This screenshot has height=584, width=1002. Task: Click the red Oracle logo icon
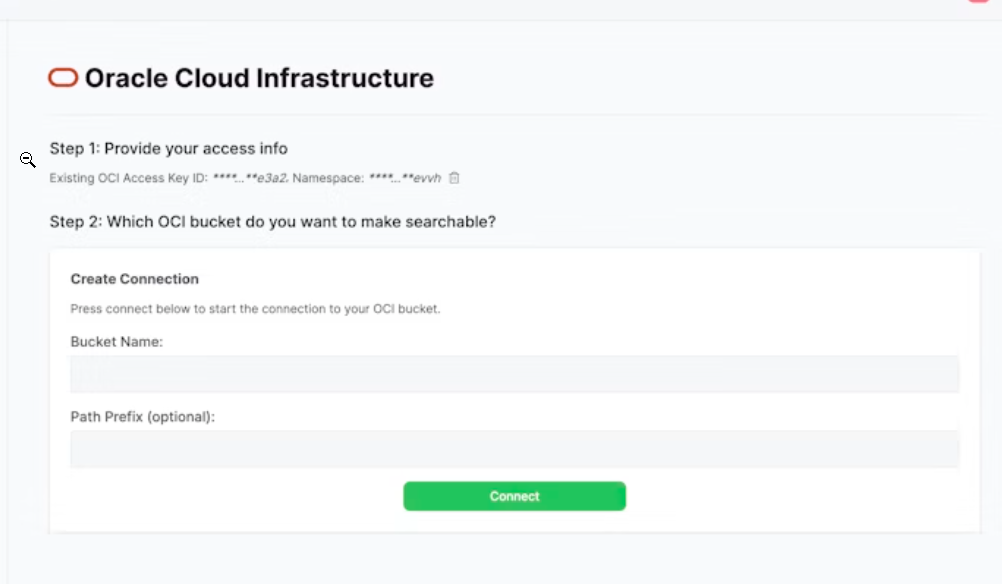tap(63, 78)
